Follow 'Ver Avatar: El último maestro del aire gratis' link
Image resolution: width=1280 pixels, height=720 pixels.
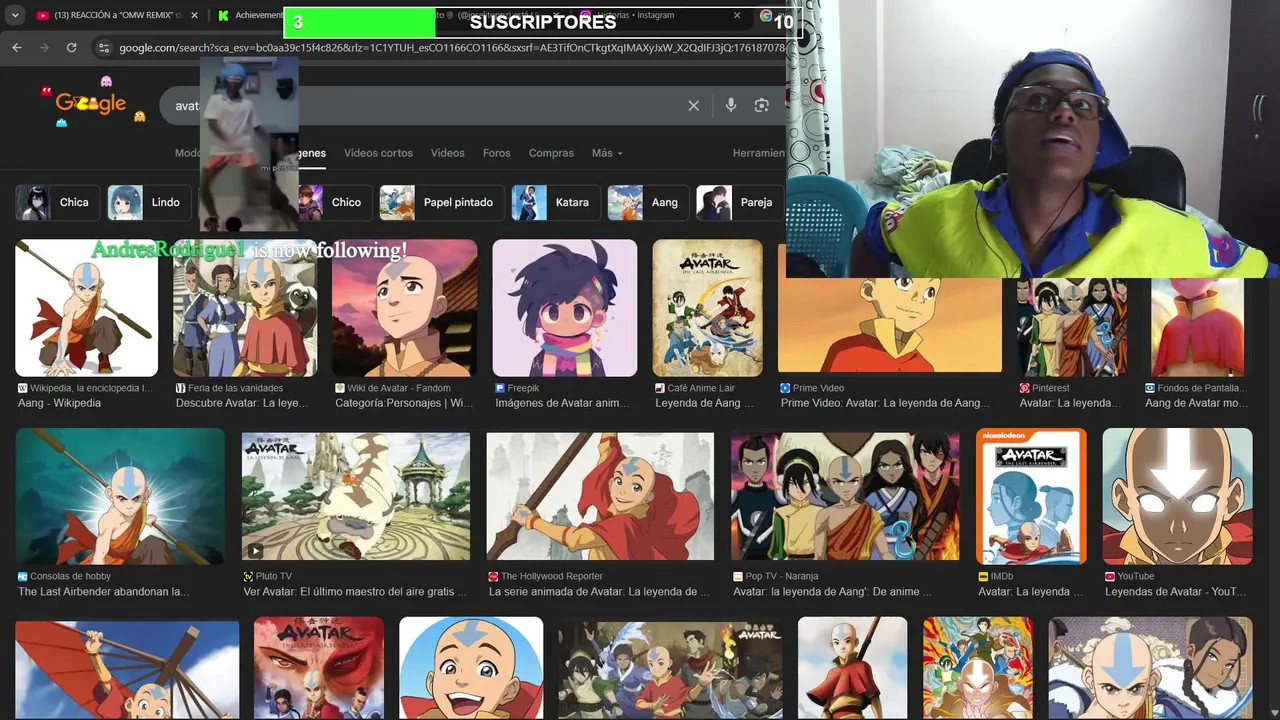click(355, 592)
